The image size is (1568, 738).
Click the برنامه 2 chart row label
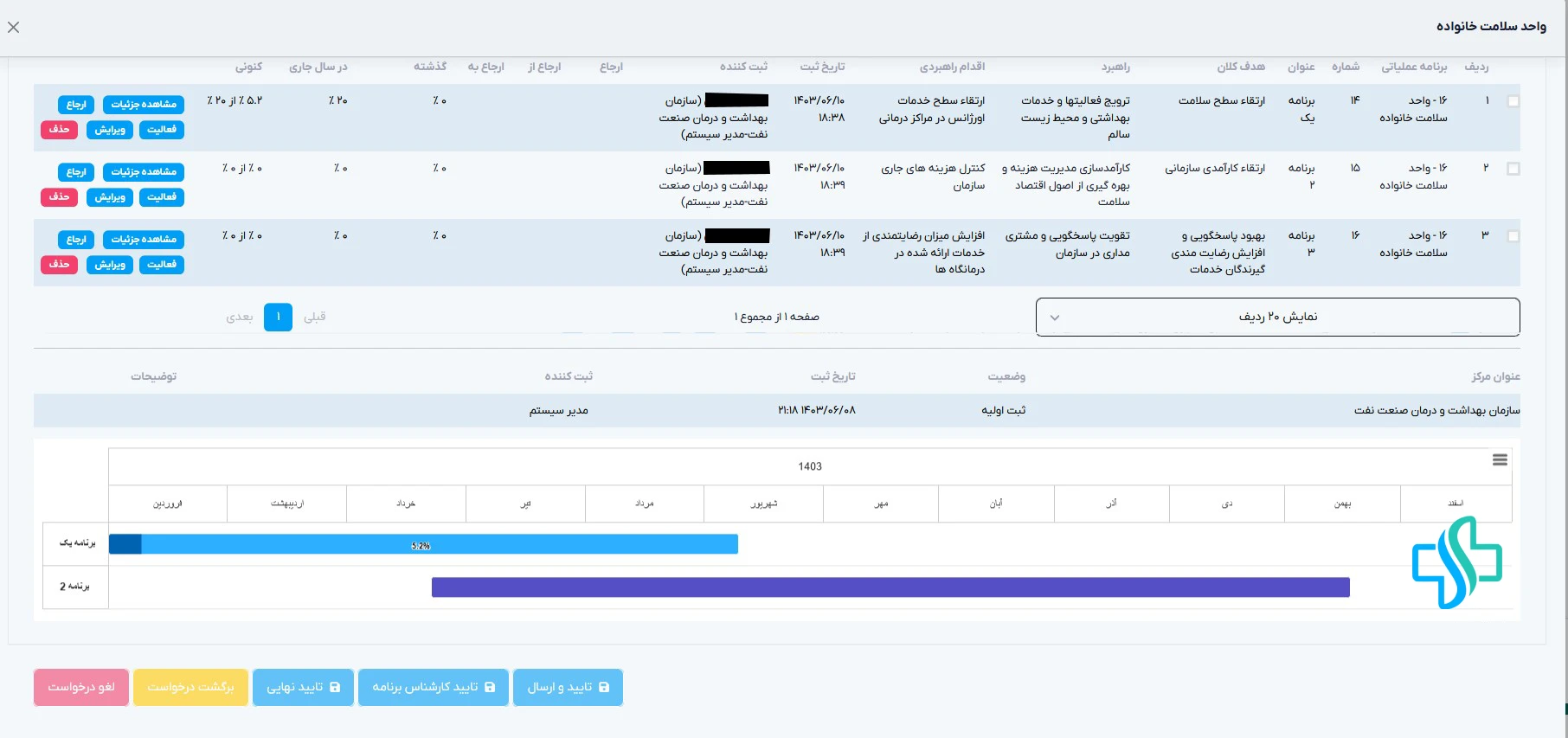[x=75, y=587]
